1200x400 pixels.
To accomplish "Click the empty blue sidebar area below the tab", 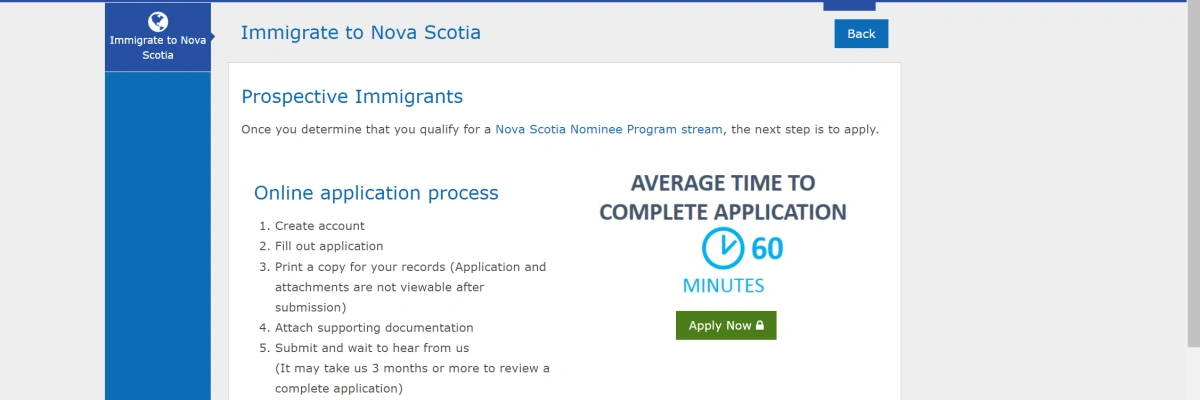I will coord(158,235).
